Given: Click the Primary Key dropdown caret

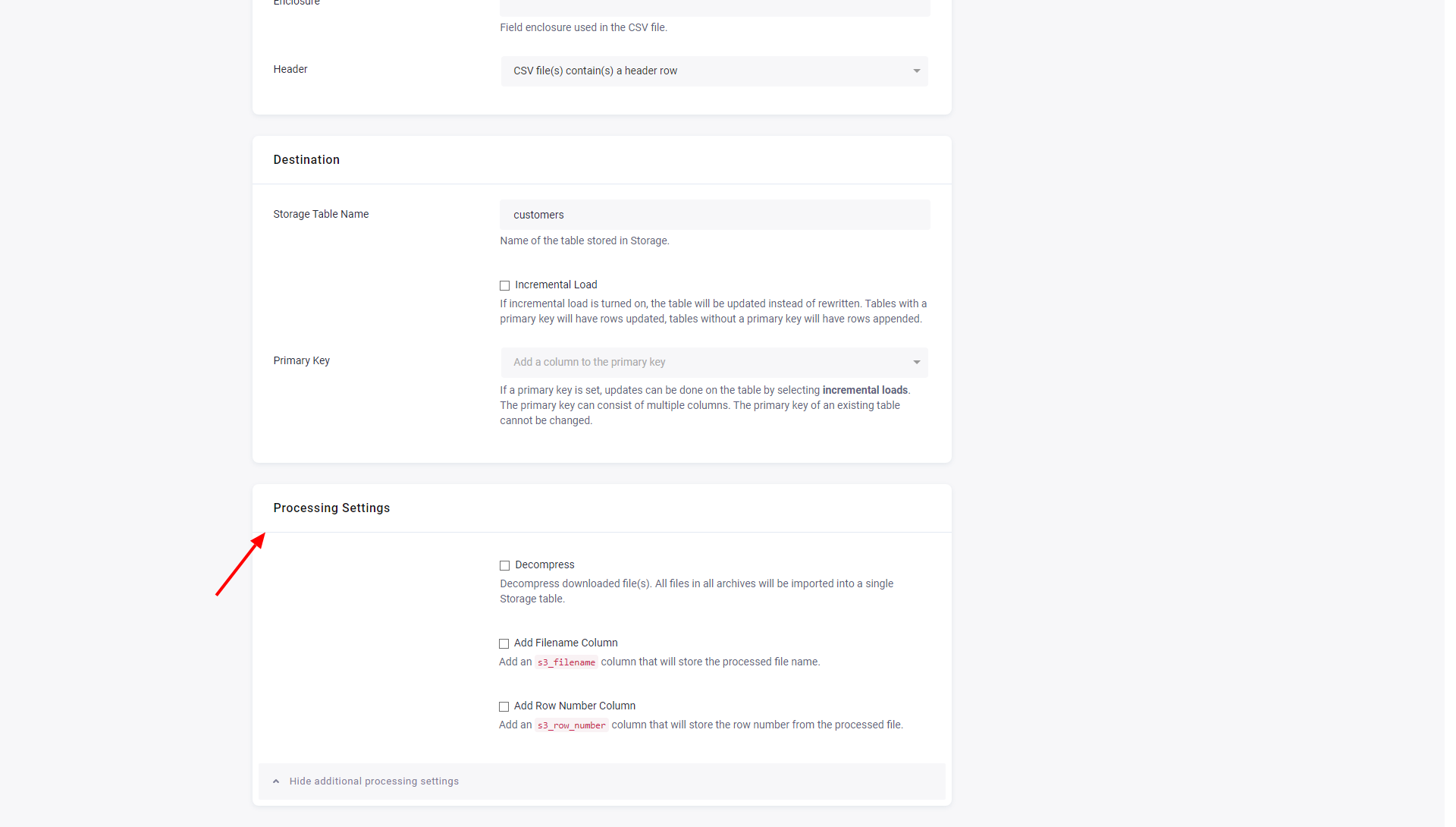Looking at the screenshot, I should (x=916, y=363).
